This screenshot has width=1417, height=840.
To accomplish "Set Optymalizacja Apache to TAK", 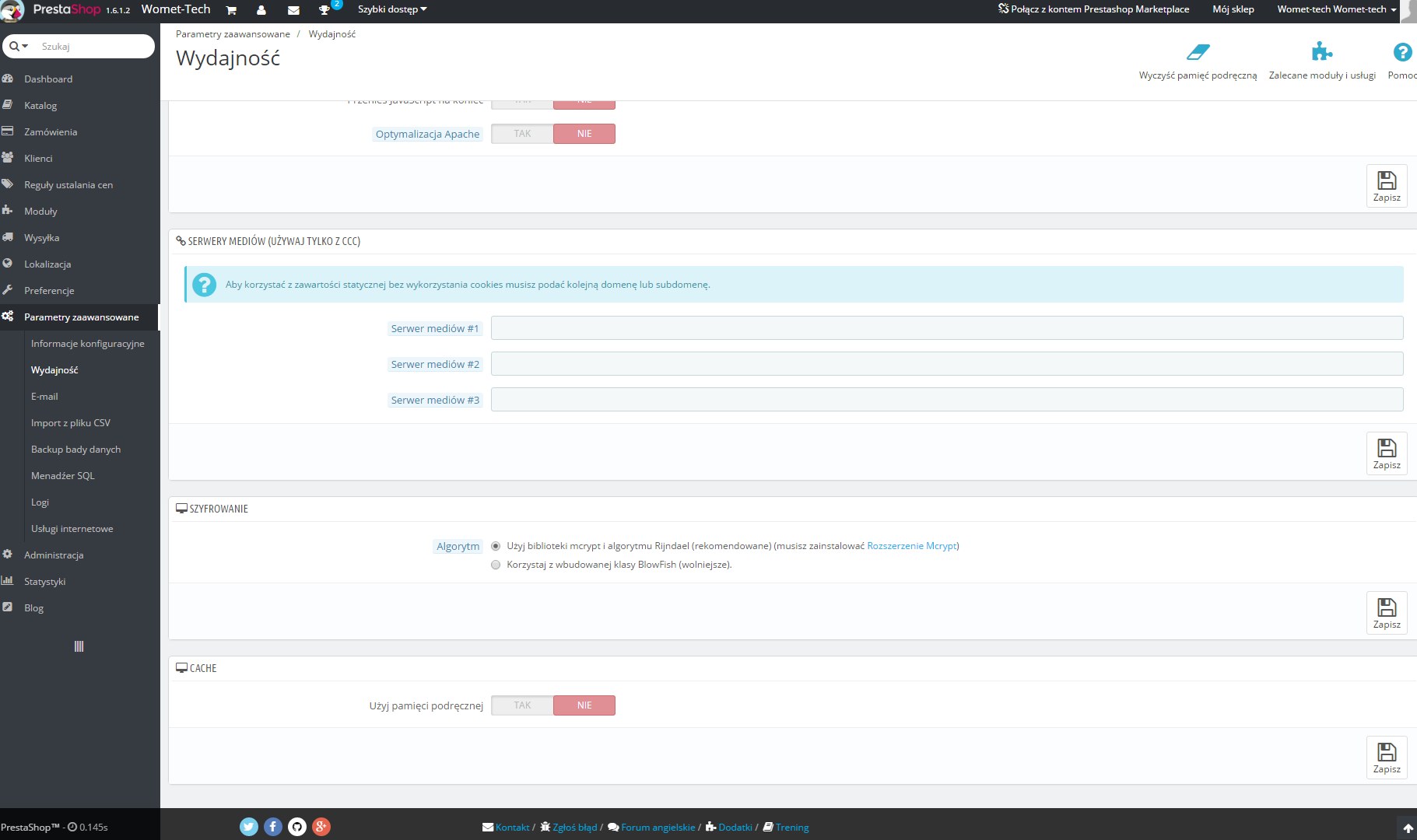I will pos(522,134).
